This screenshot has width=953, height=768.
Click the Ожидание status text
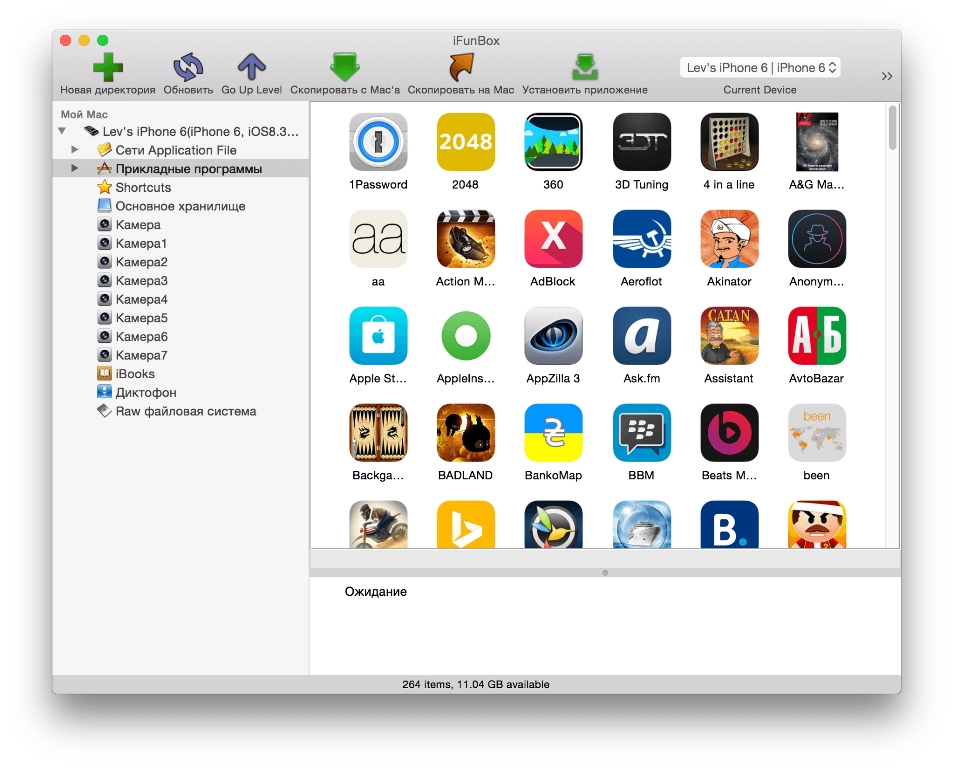(376, 591)
